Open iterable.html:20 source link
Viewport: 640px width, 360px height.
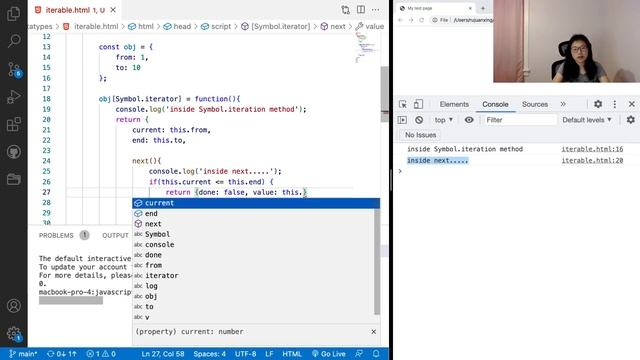click(x=592, y=160)
